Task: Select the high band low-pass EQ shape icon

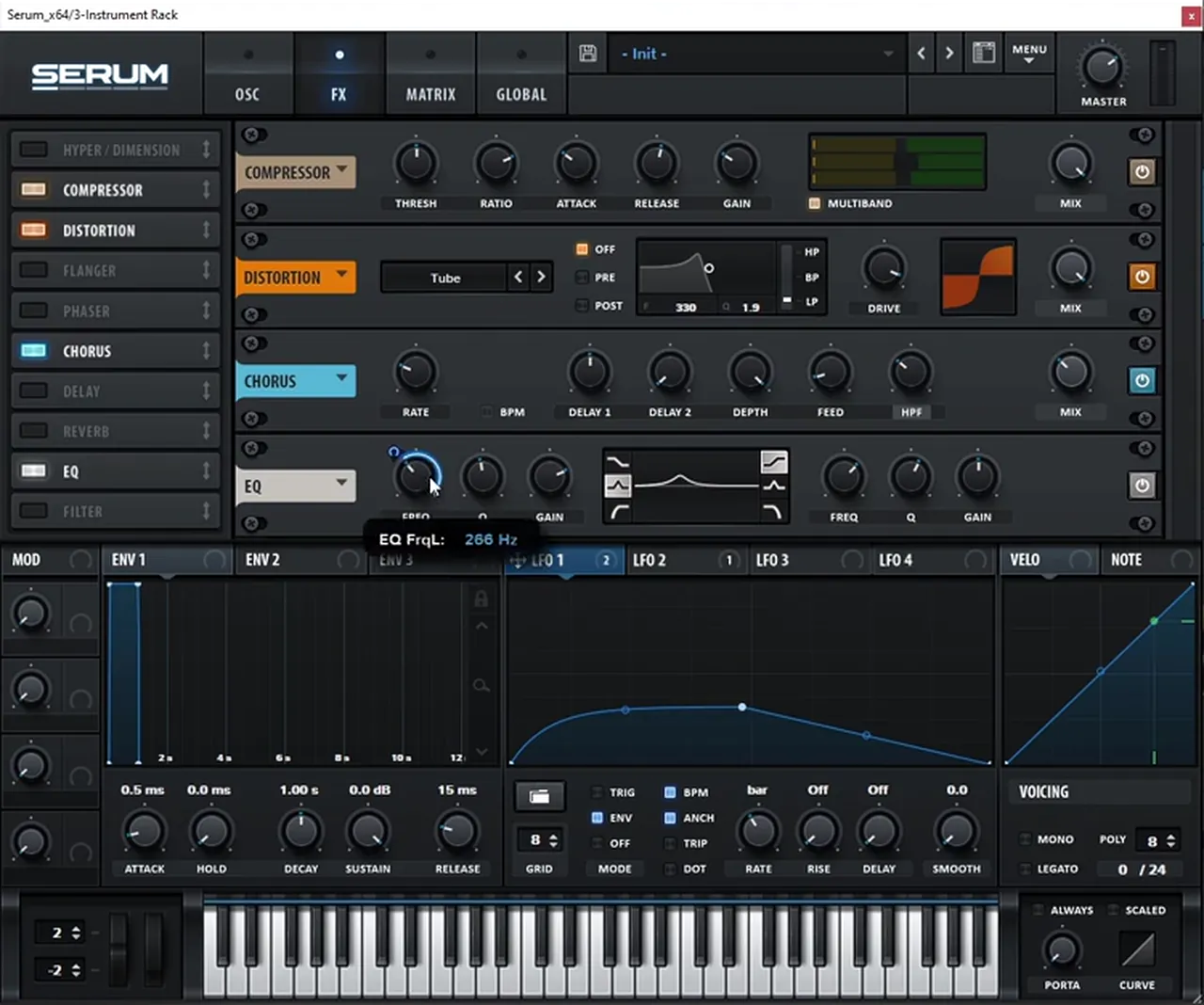Action: point(773,511)
